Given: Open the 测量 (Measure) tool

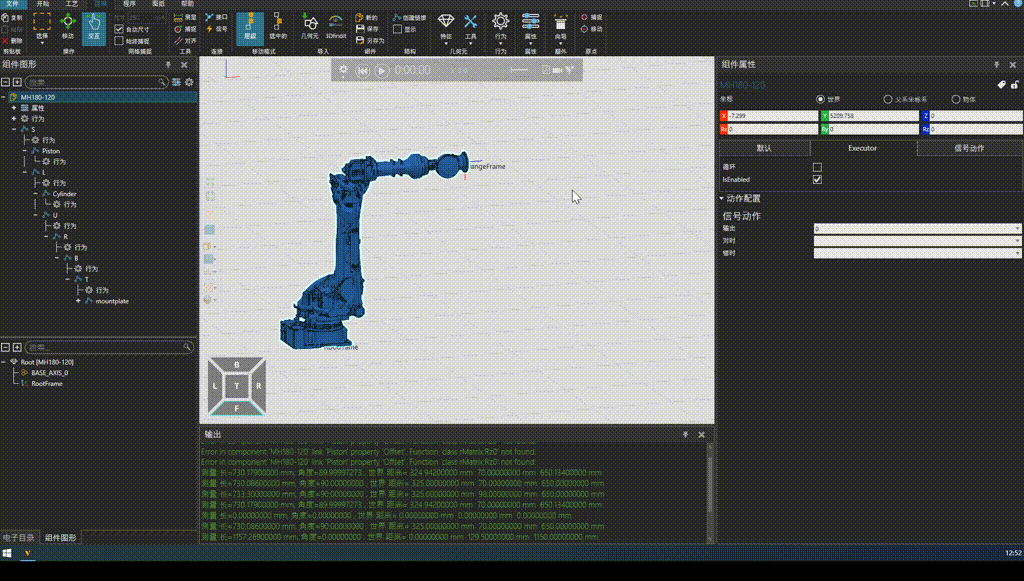Looking at the screenshot, I should [185, 18].
